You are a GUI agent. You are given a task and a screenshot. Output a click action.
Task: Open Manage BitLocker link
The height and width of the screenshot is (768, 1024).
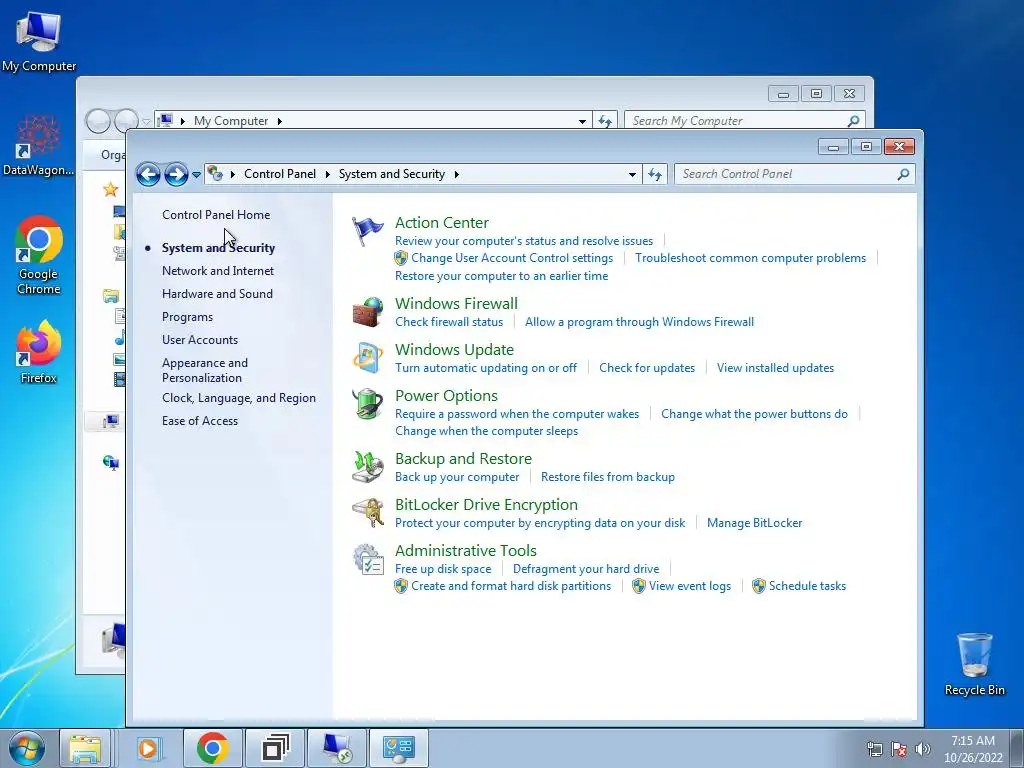[754, 523]
